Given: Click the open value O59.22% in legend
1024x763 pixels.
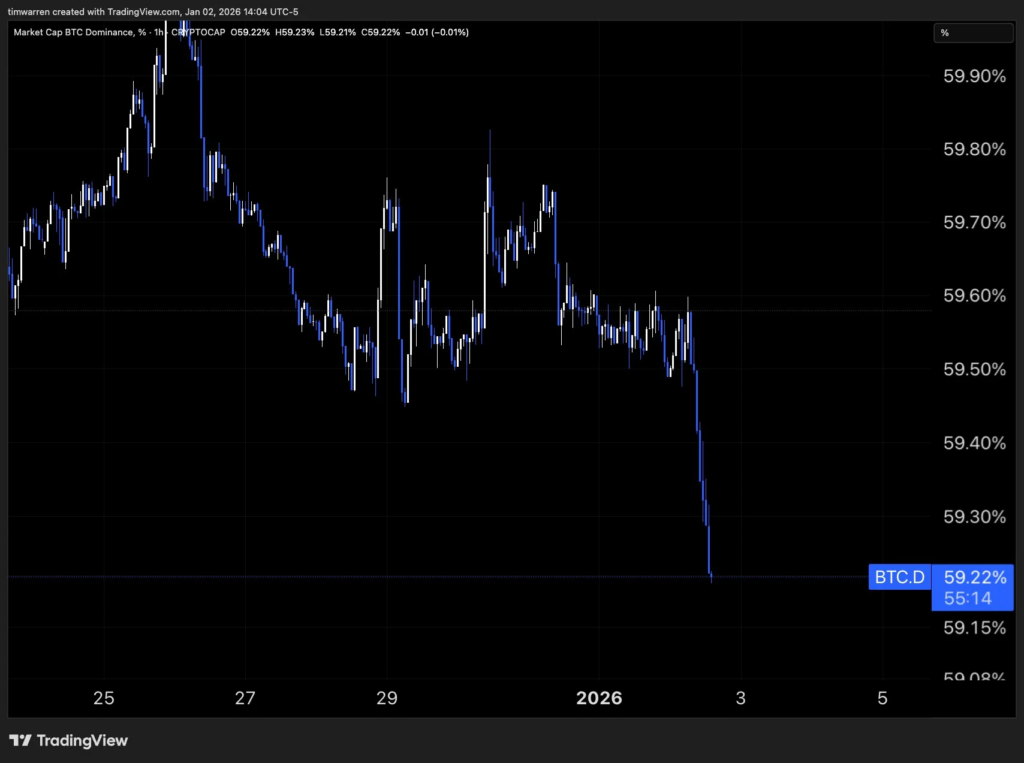Looking at the screenshot, I should [249, 32].
